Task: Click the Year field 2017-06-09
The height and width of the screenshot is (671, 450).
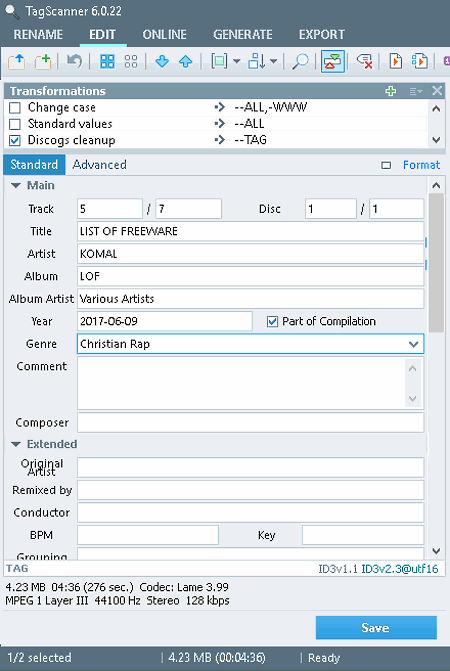Action: pos(165,321)
